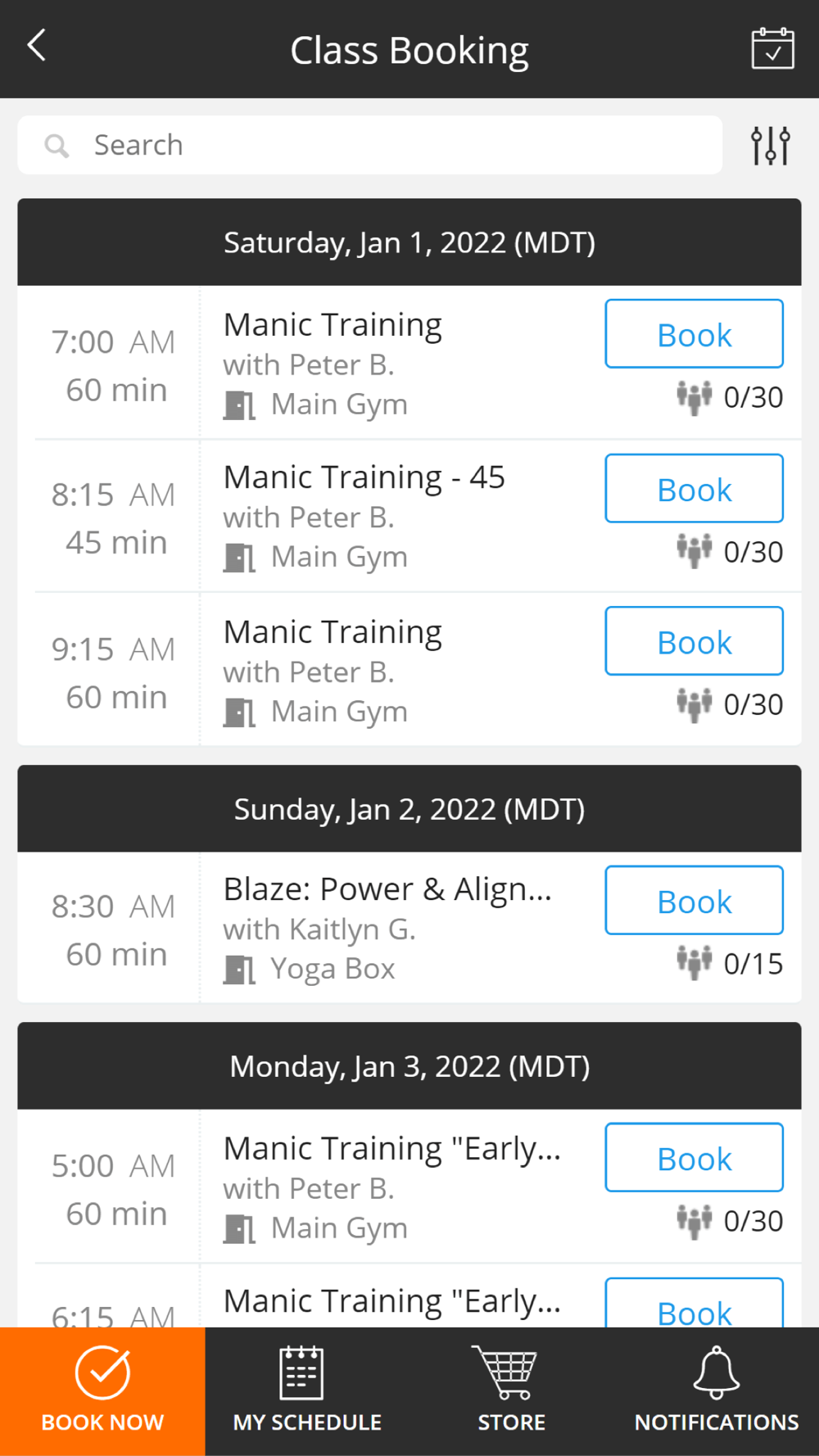Open the calendar checkmark icon
This screenshot has height=1456, width=819.
coord(772,48)
